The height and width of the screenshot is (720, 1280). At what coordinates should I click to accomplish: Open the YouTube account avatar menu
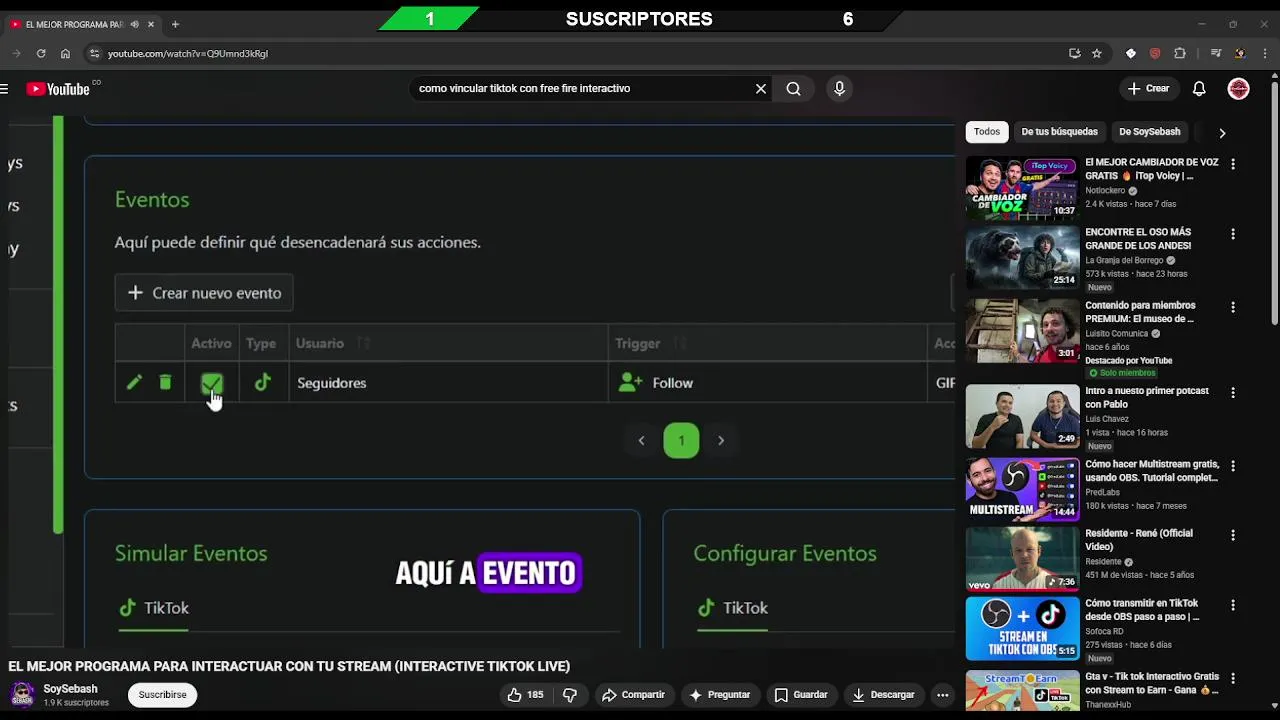click(1238, 89)
